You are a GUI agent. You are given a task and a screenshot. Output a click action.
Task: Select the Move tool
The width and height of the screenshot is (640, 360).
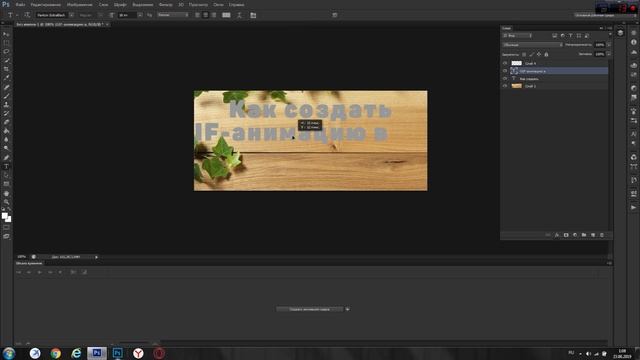tap(6, 34)
